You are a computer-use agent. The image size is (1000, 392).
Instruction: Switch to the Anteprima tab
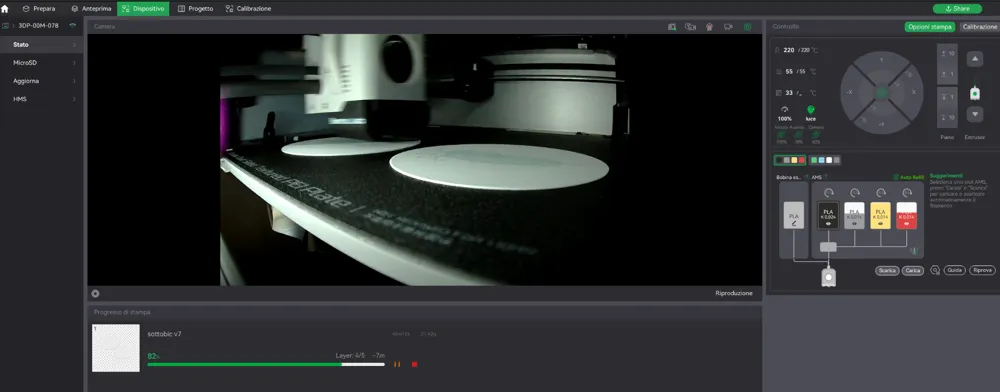tap(91, 9)
